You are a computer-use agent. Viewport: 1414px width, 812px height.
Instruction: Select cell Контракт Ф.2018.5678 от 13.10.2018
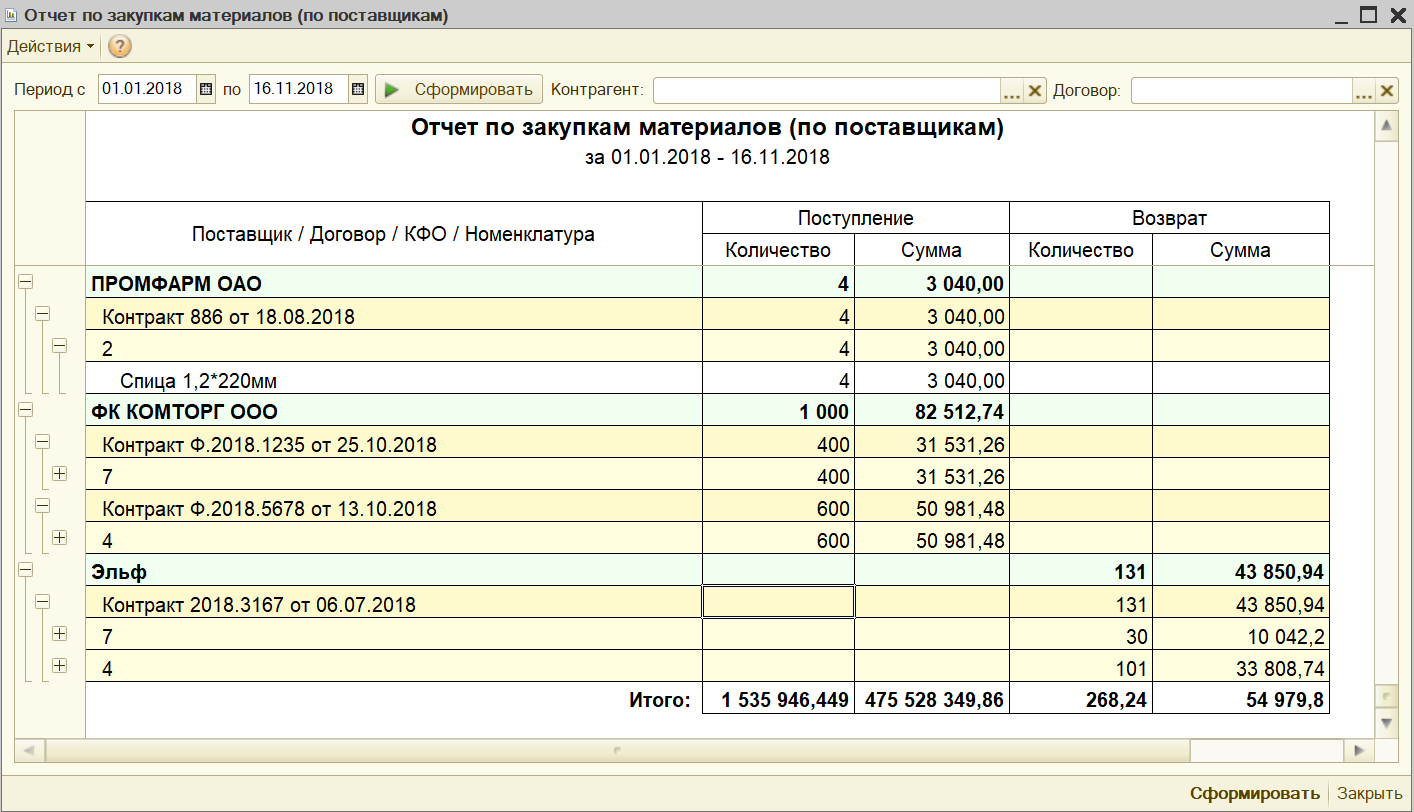click(394, 508)
